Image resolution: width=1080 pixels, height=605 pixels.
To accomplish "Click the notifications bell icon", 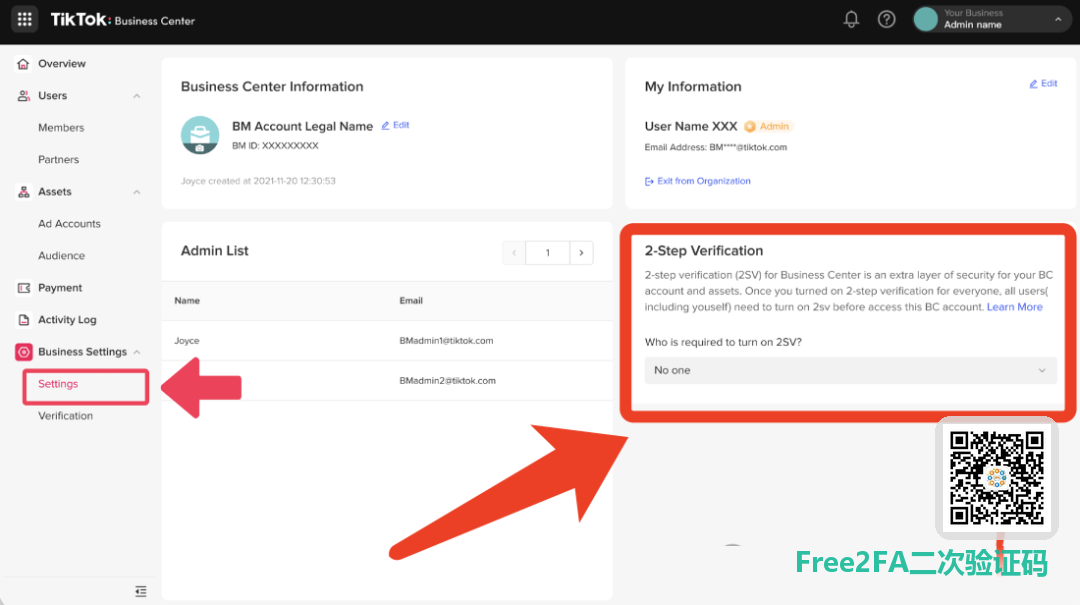I will pos(851,19).
